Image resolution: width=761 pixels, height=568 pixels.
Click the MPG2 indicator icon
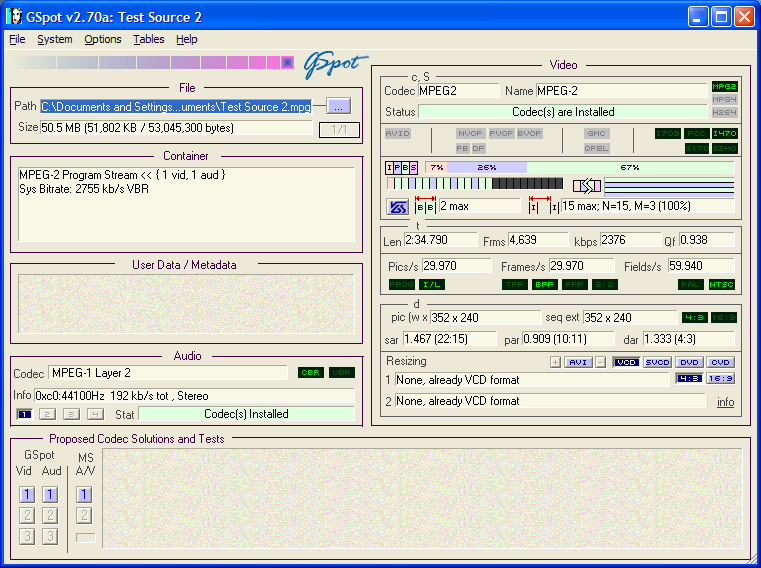725,86
